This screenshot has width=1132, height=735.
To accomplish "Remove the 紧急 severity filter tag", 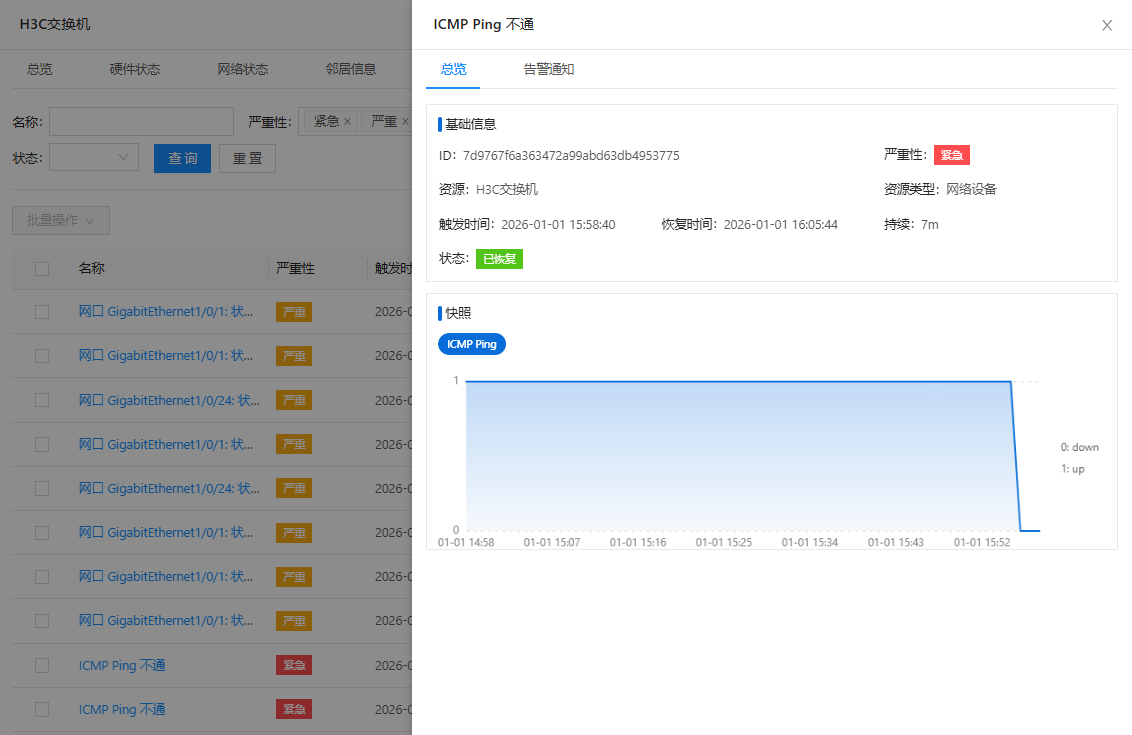I will click(x=347, y=121).
